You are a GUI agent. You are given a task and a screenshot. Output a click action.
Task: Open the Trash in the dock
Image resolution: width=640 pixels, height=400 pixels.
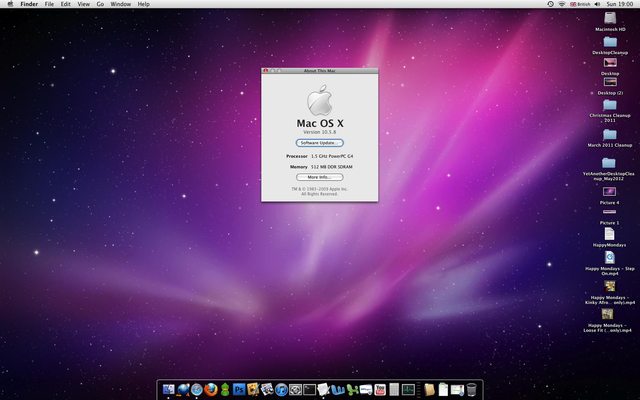pyautogui.click(x=471, y=389)
